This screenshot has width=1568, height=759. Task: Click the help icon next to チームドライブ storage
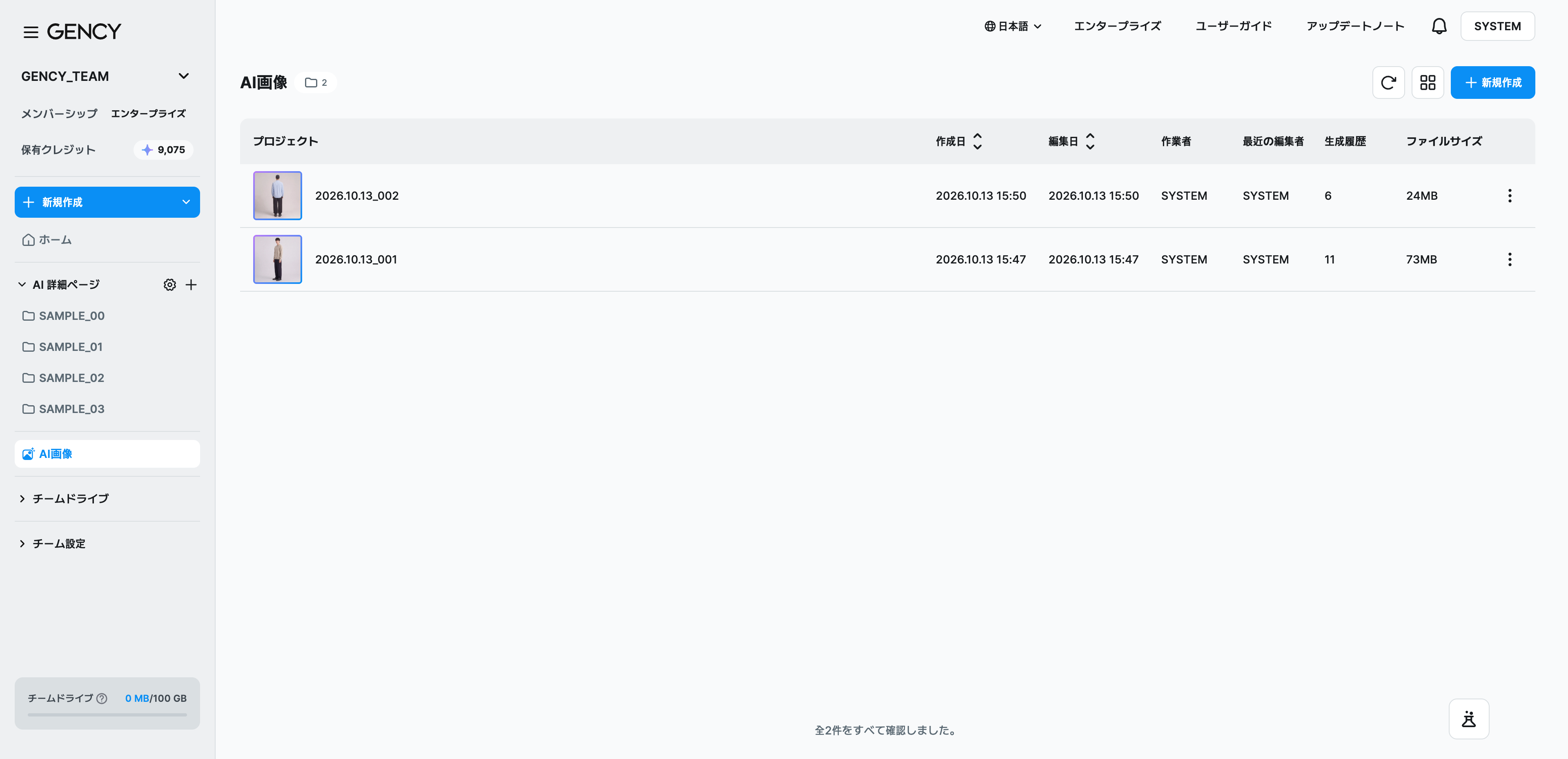102,698
